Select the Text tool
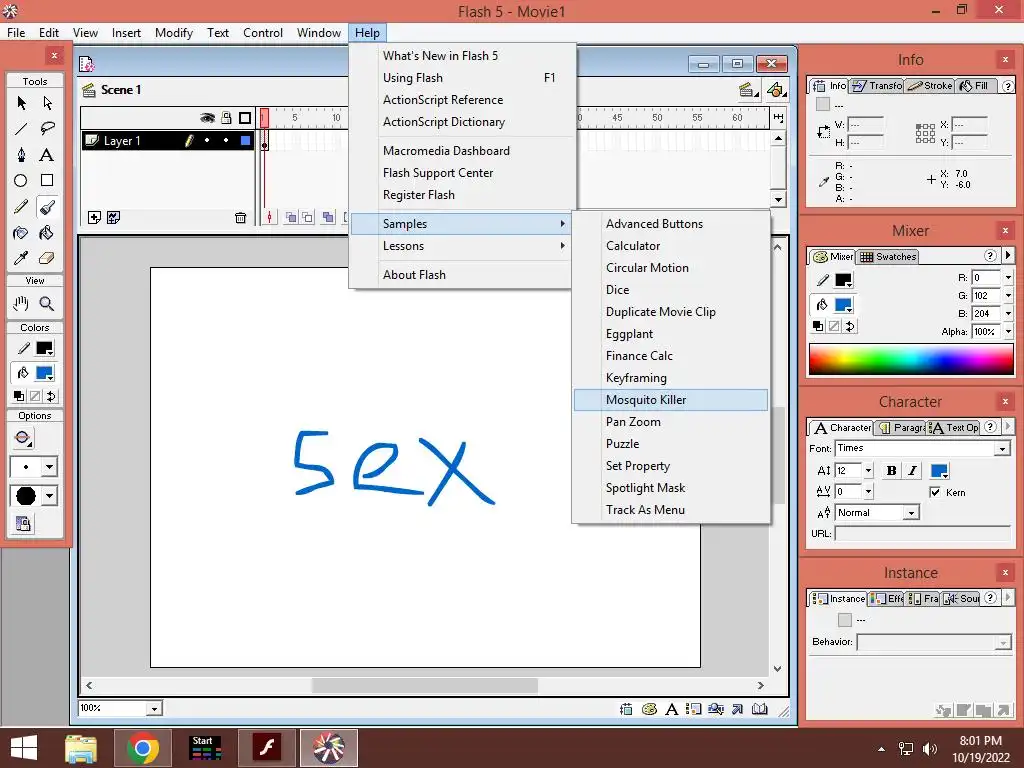This screenshot has width=1024, height=768. click(x=47, y=155)
